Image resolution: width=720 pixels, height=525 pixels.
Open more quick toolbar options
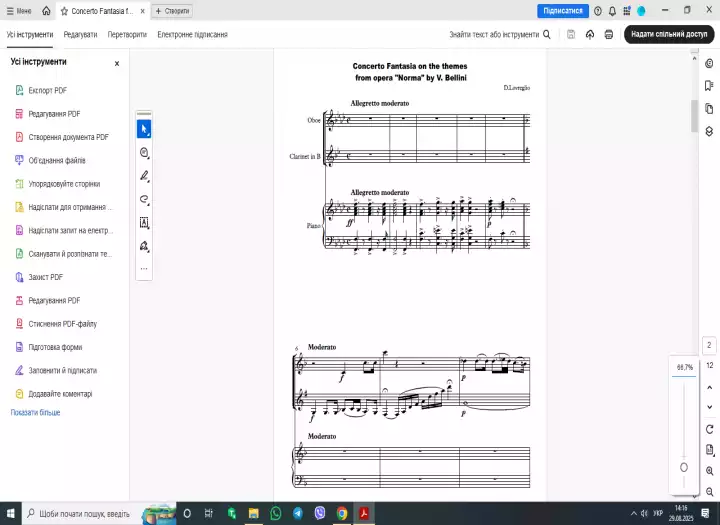[x=144, y=268]
